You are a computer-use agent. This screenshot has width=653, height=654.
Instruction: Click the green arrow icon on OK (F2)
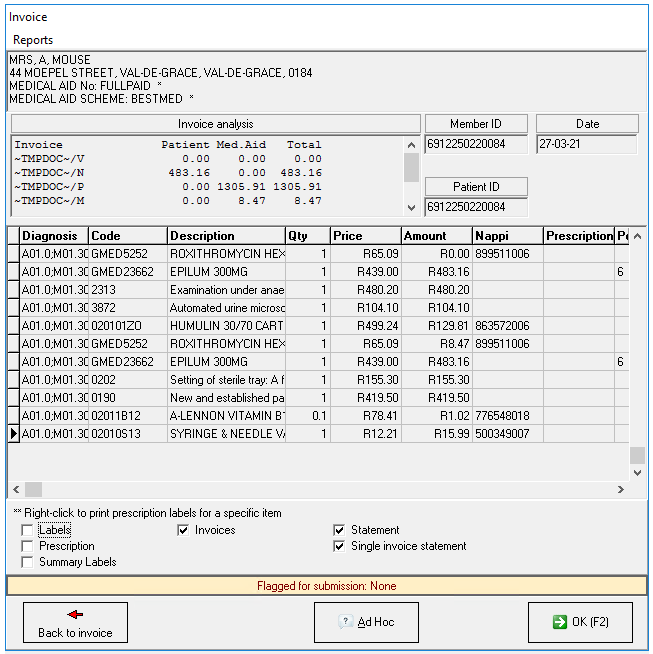click(560, 622)
